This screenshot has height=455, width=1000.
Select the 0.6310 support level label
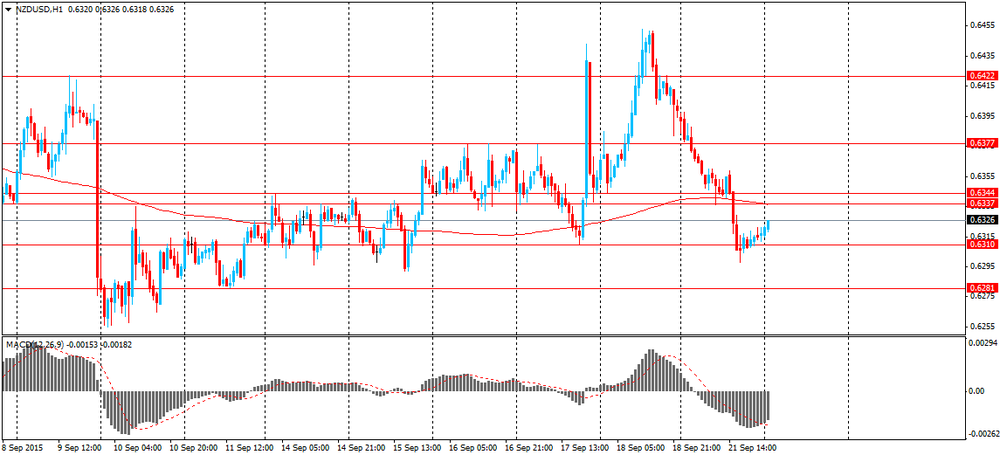point(980,244)
